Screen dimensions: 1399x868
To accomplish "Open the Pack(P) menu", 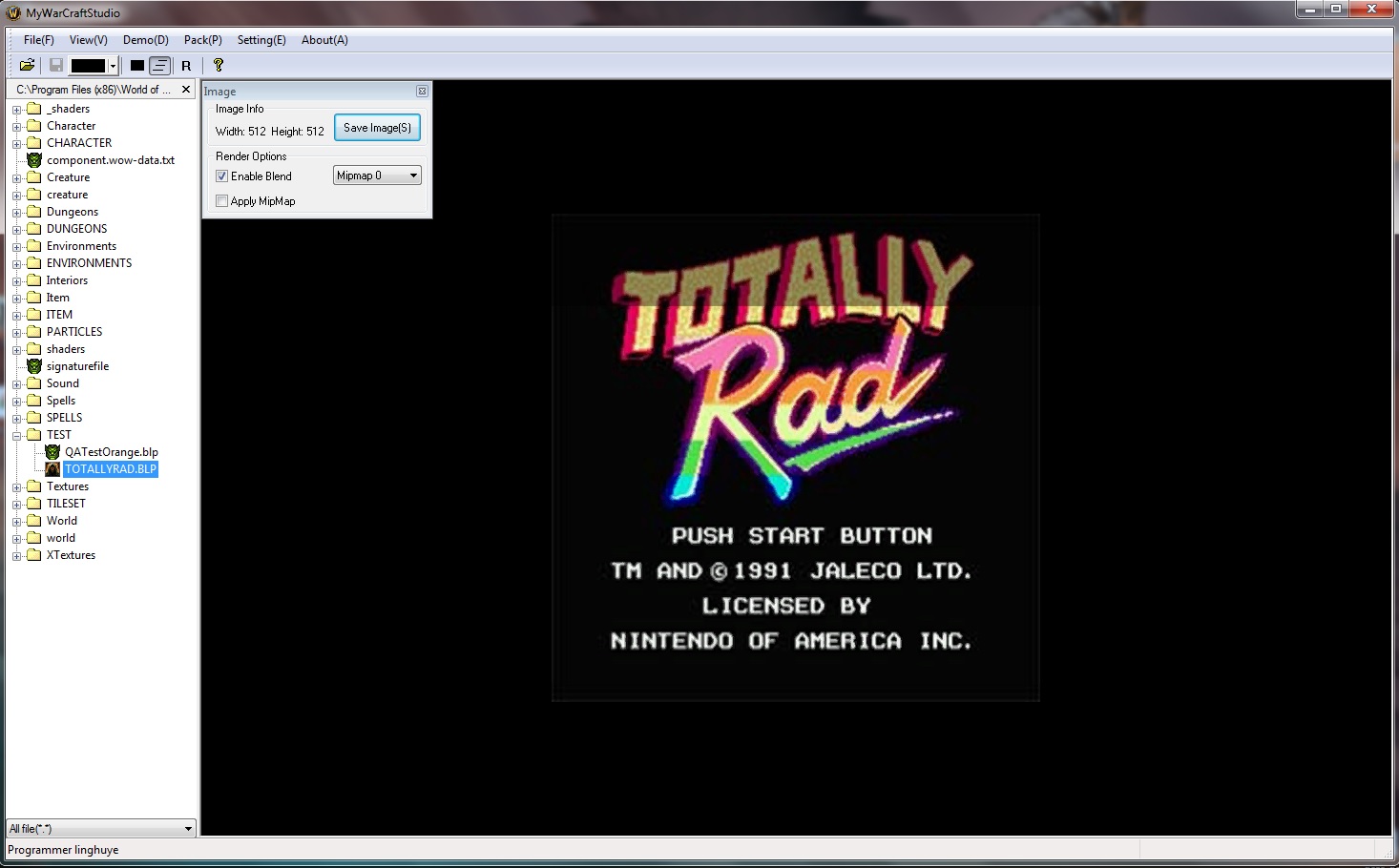I will click(203, 40).
